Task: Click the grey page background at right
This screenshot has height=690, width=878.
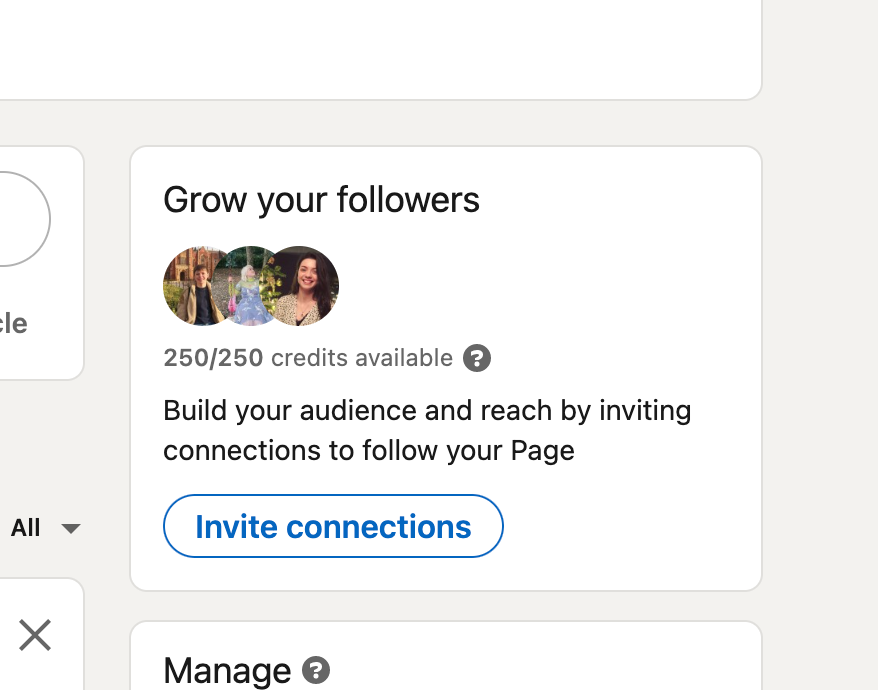Action: [820, 350]
